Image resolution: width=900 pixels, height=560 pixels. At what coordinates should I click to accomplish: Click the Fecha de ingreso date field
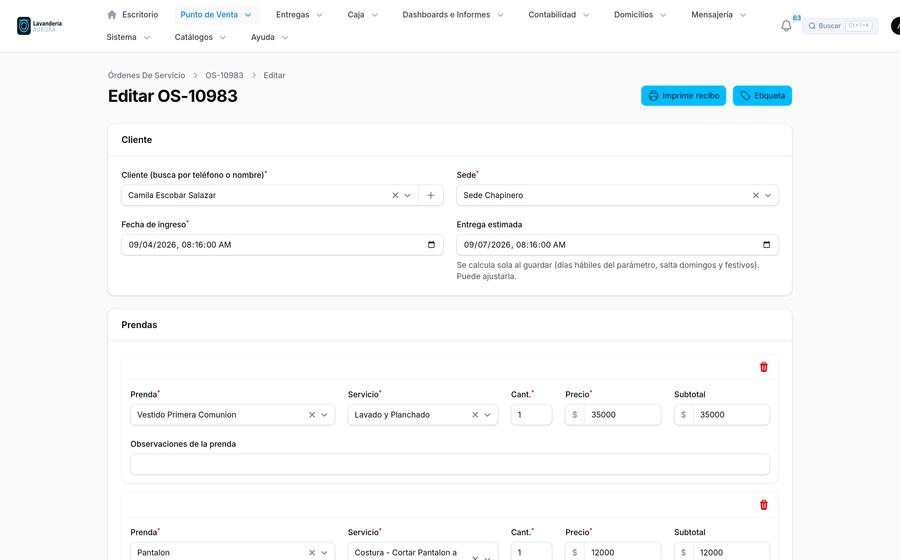click(282, 244)
